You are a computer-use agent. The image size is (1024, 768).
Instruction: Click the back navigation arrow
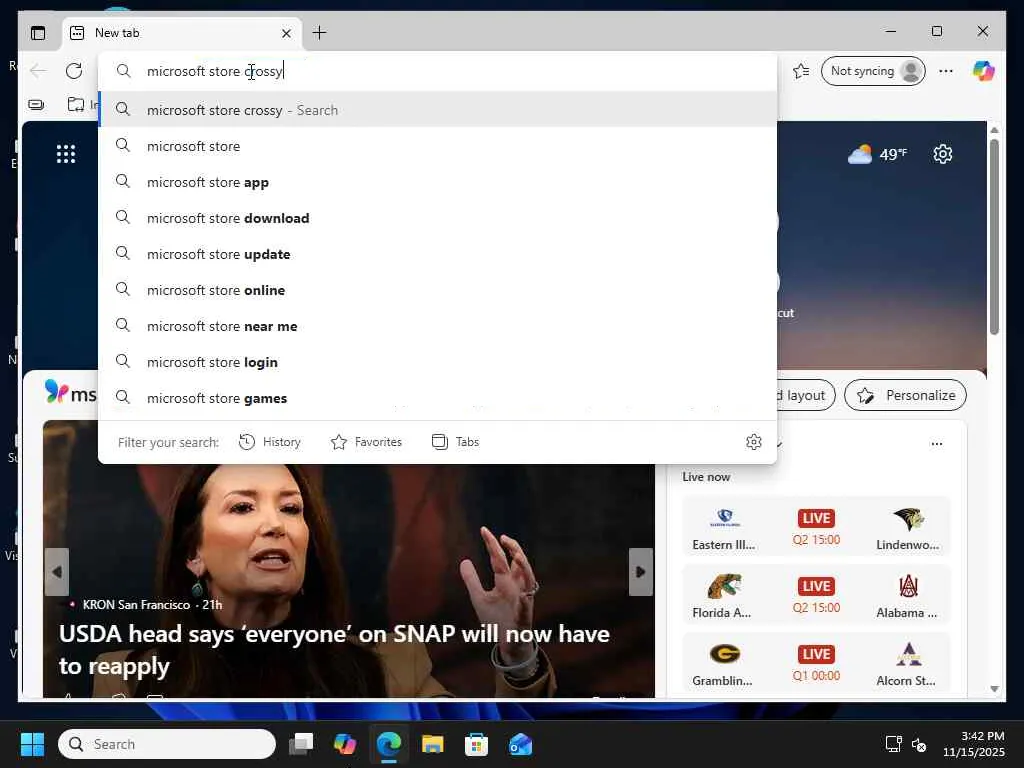tap(38, 71)
